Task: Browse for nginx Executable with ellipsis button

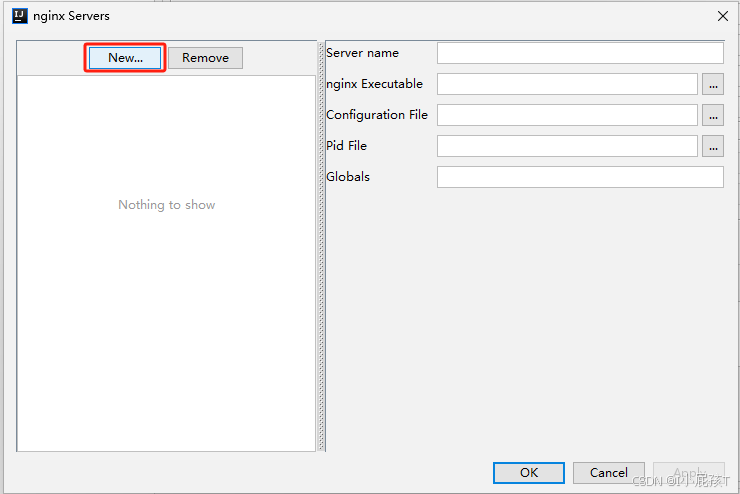Action: tap(713, 84)
